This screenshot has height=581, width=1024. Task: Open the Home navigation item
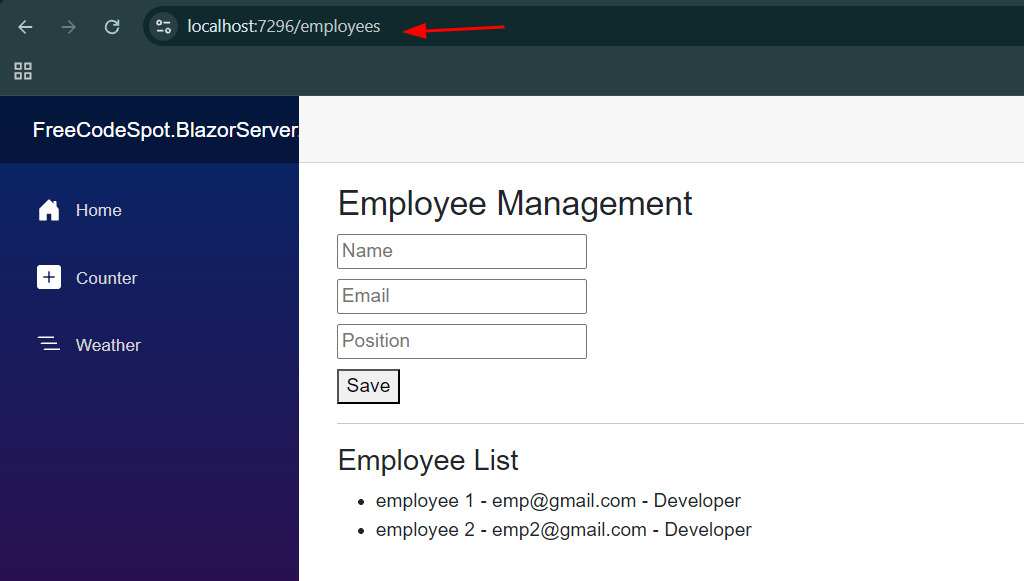[98, 210]
